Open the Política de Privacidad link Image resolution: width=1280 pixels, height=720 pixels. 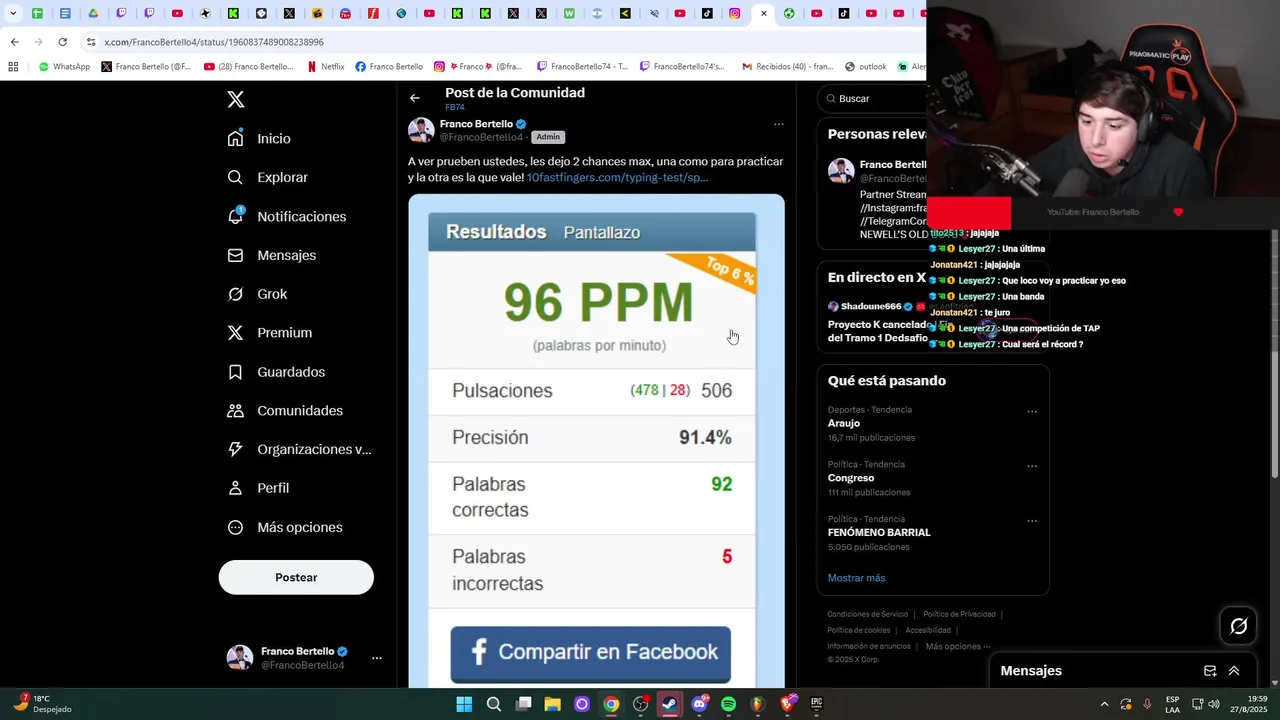[x=959, y=614]
